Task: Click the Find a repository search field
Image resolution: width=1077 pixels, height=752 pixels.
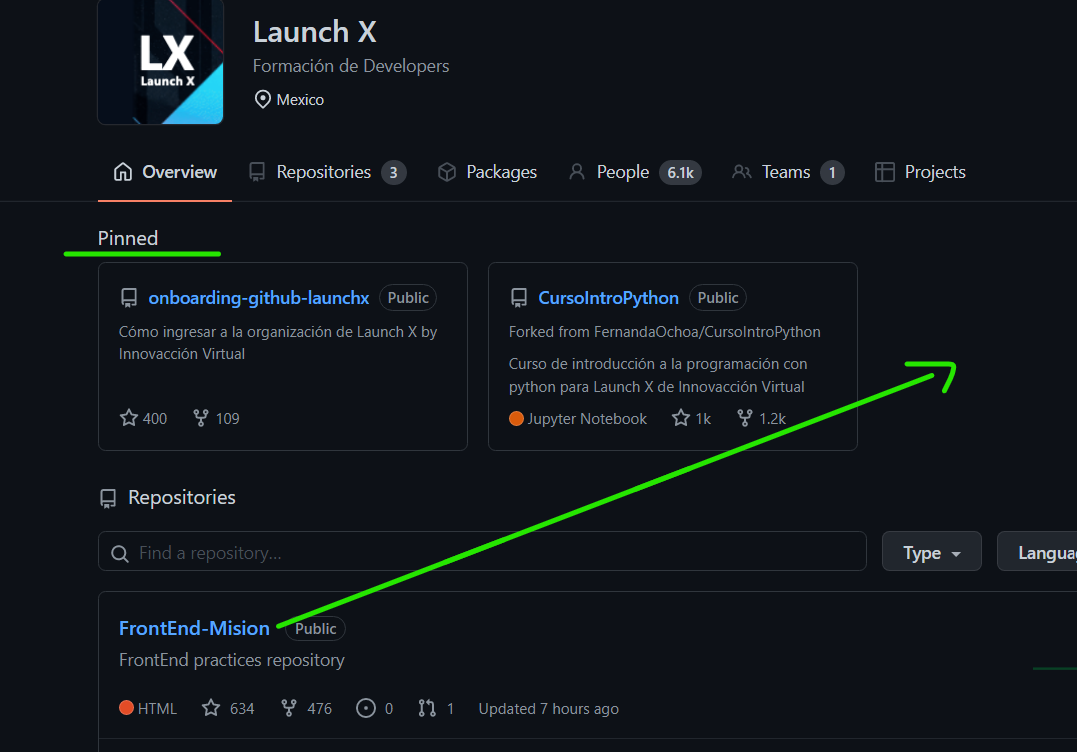Action: point(400,551)
